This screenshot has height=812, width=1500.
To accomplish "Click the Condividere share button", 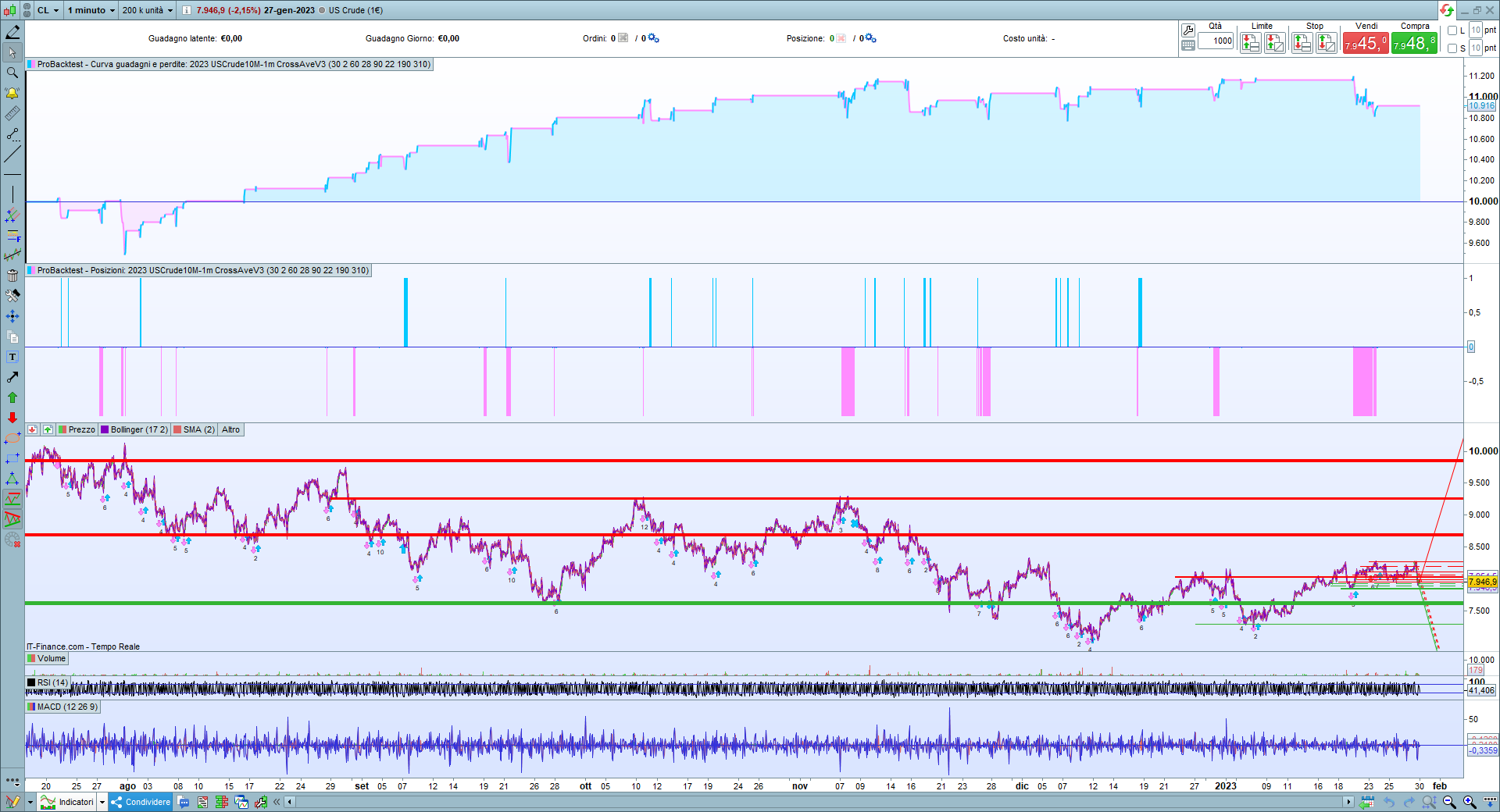I will [141, 802].
